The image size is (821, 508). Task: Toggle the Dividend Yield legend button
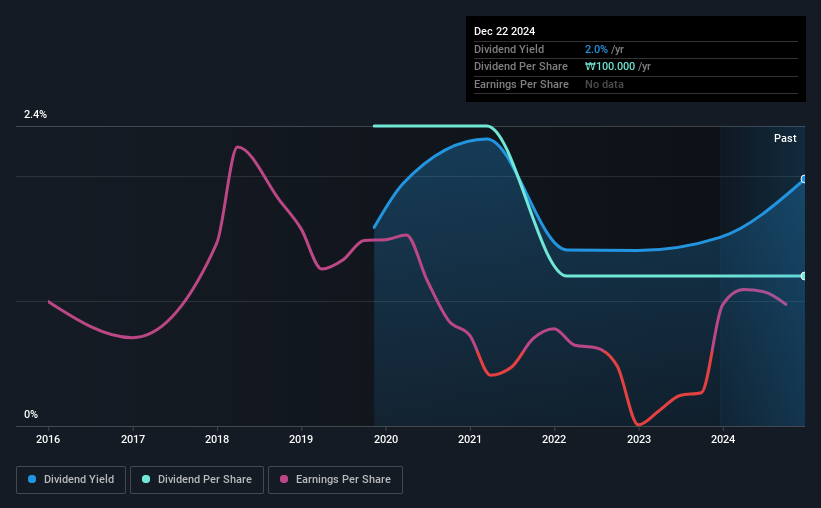(71, 480)
